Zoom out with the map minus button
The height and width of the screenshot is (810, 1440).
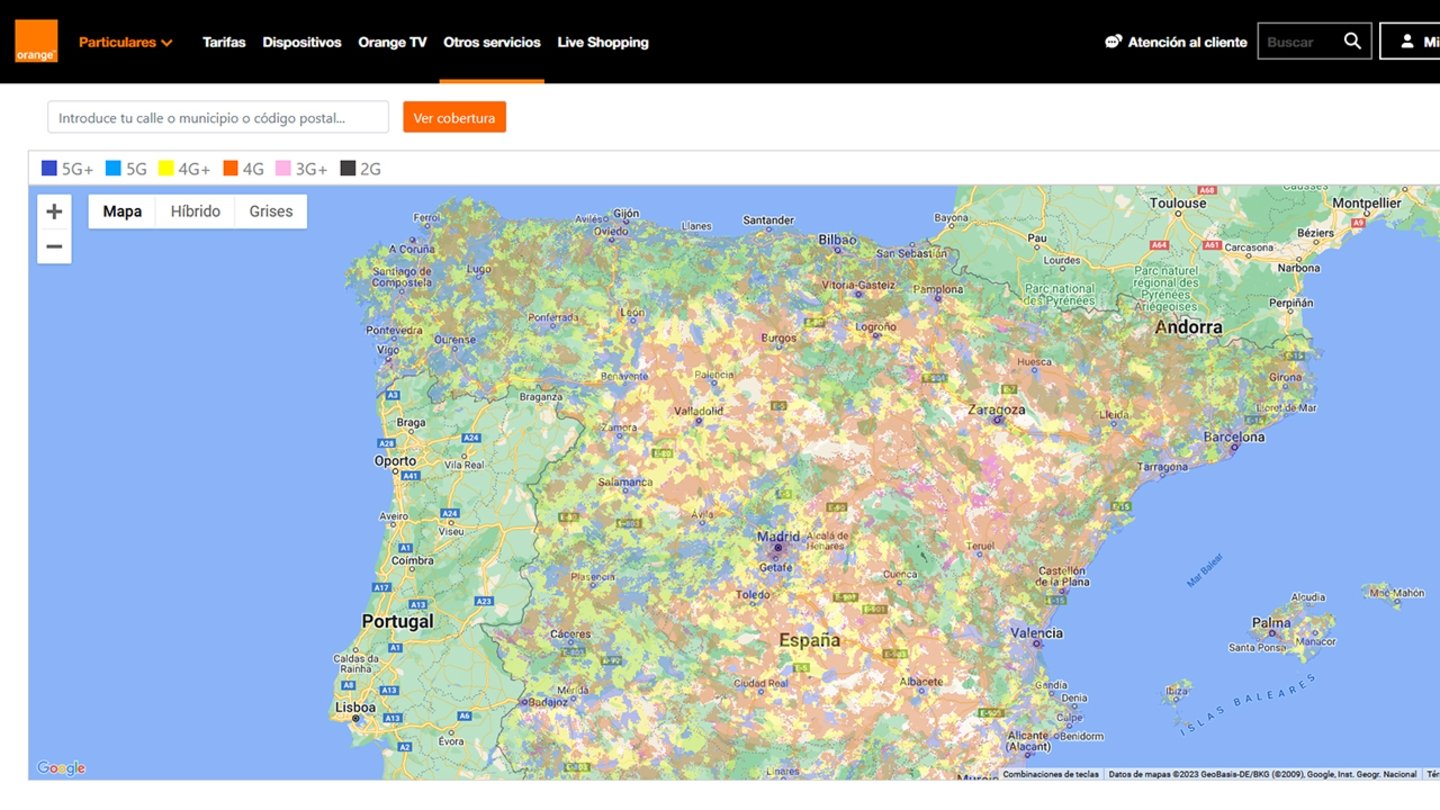tap(54, 246)
